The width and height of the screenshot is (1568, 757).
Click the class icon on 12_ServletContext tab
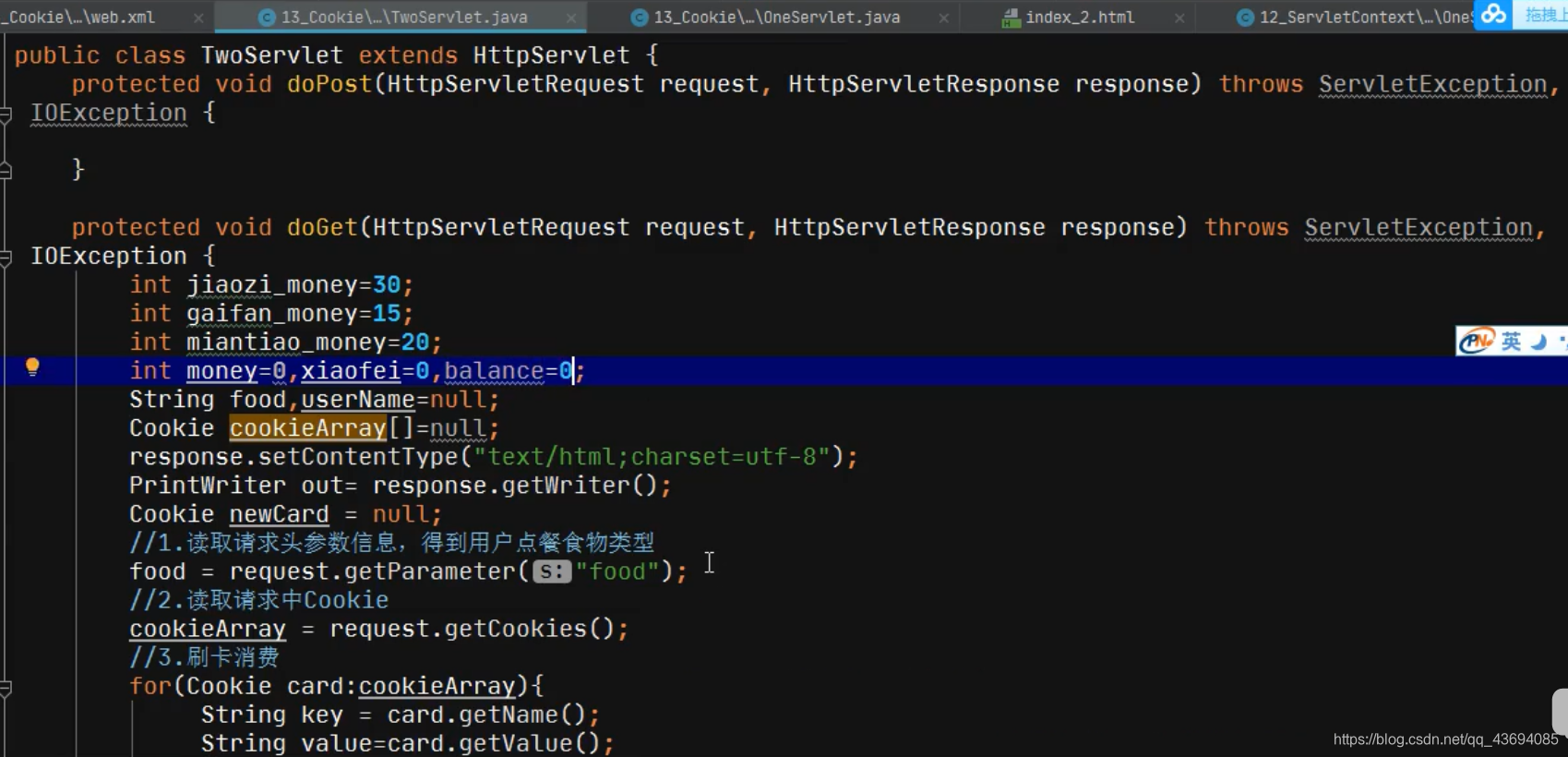click(1245, 18)
